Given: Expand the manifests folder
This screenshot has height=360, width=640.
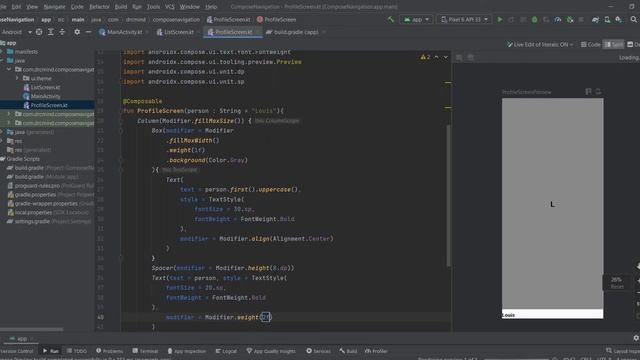Looking at the screenshot, I should 2,51.
